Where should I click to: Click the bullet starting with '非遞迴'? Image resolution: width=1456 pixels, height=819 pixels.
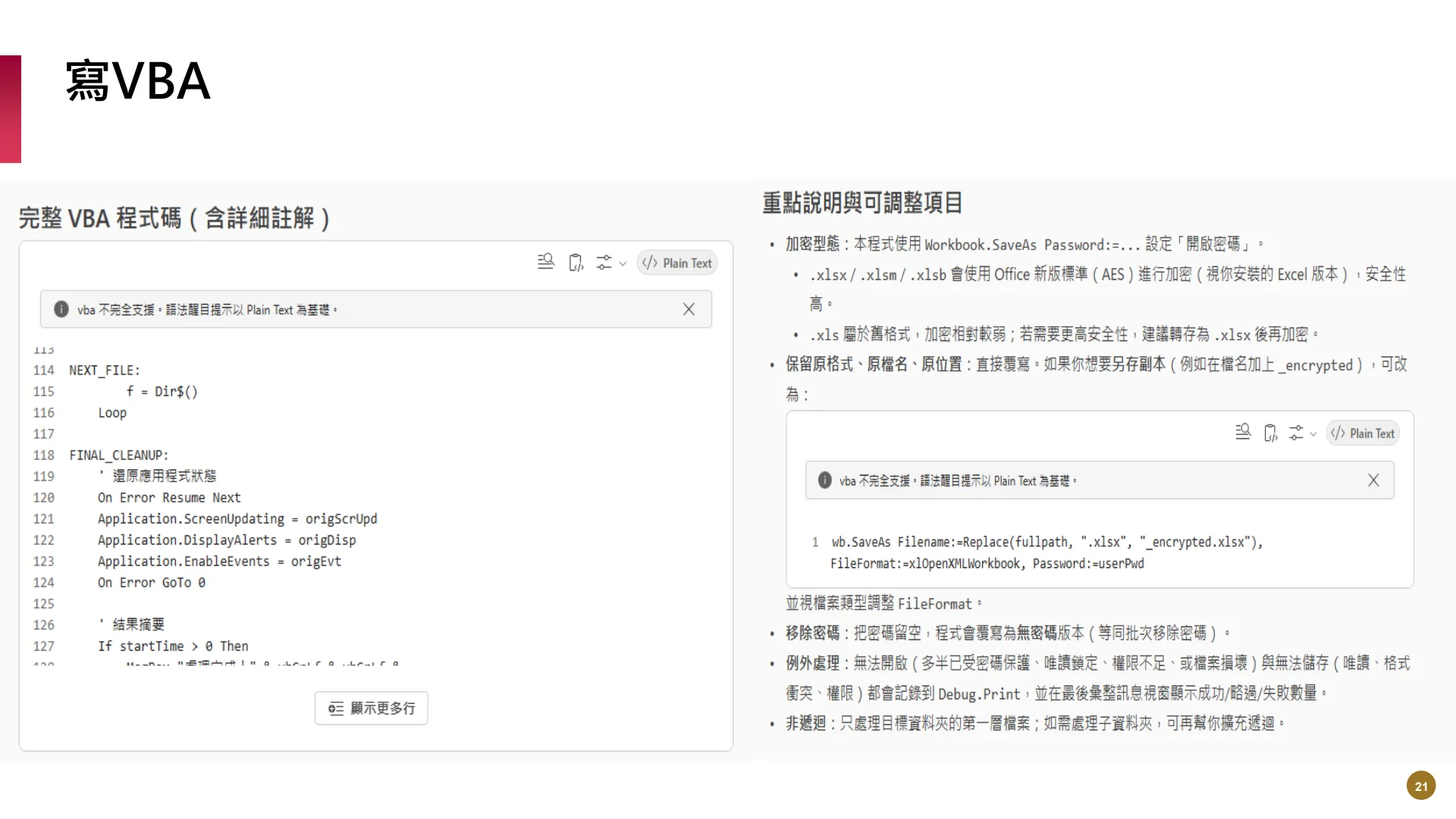(x=1035, y=723)
